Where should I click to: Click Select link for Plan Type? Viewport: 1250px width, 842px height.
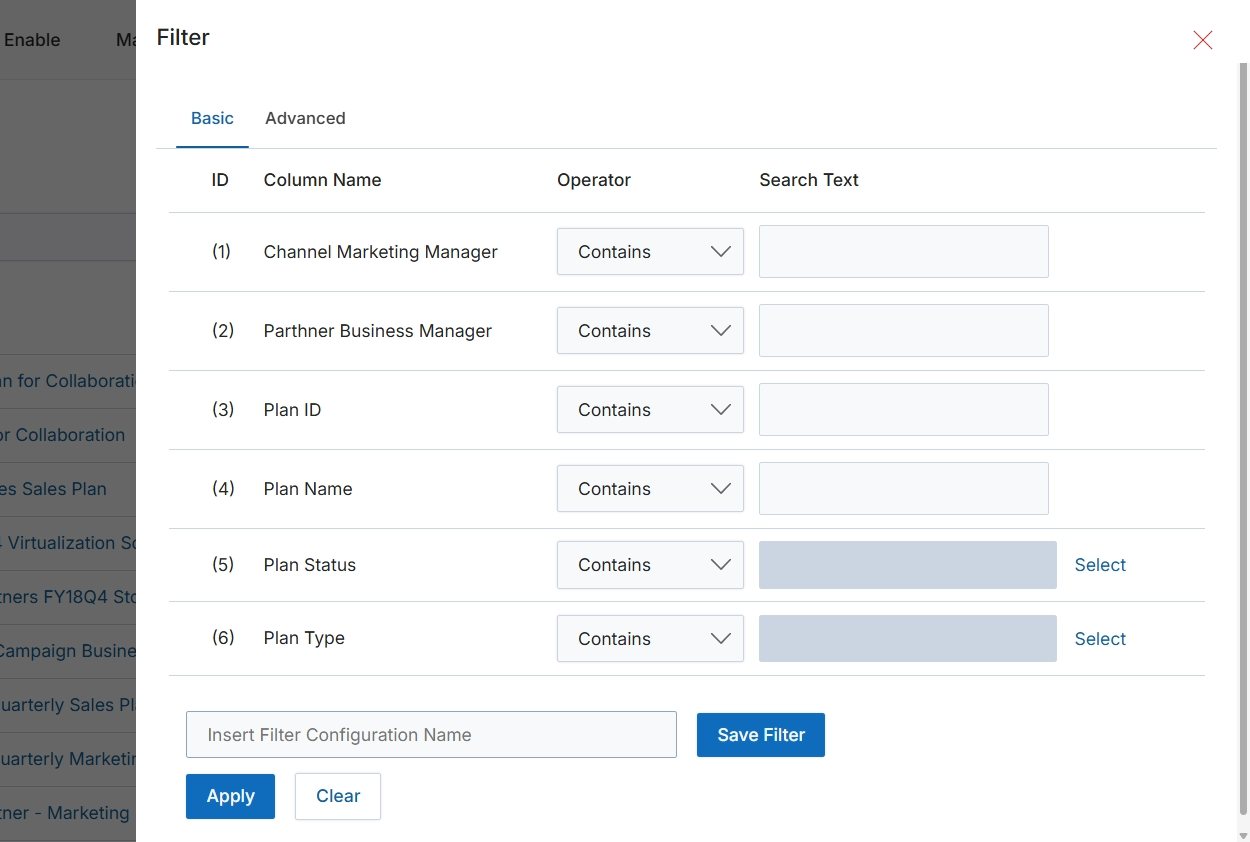pyautogui.click(x=1100, y=639)
